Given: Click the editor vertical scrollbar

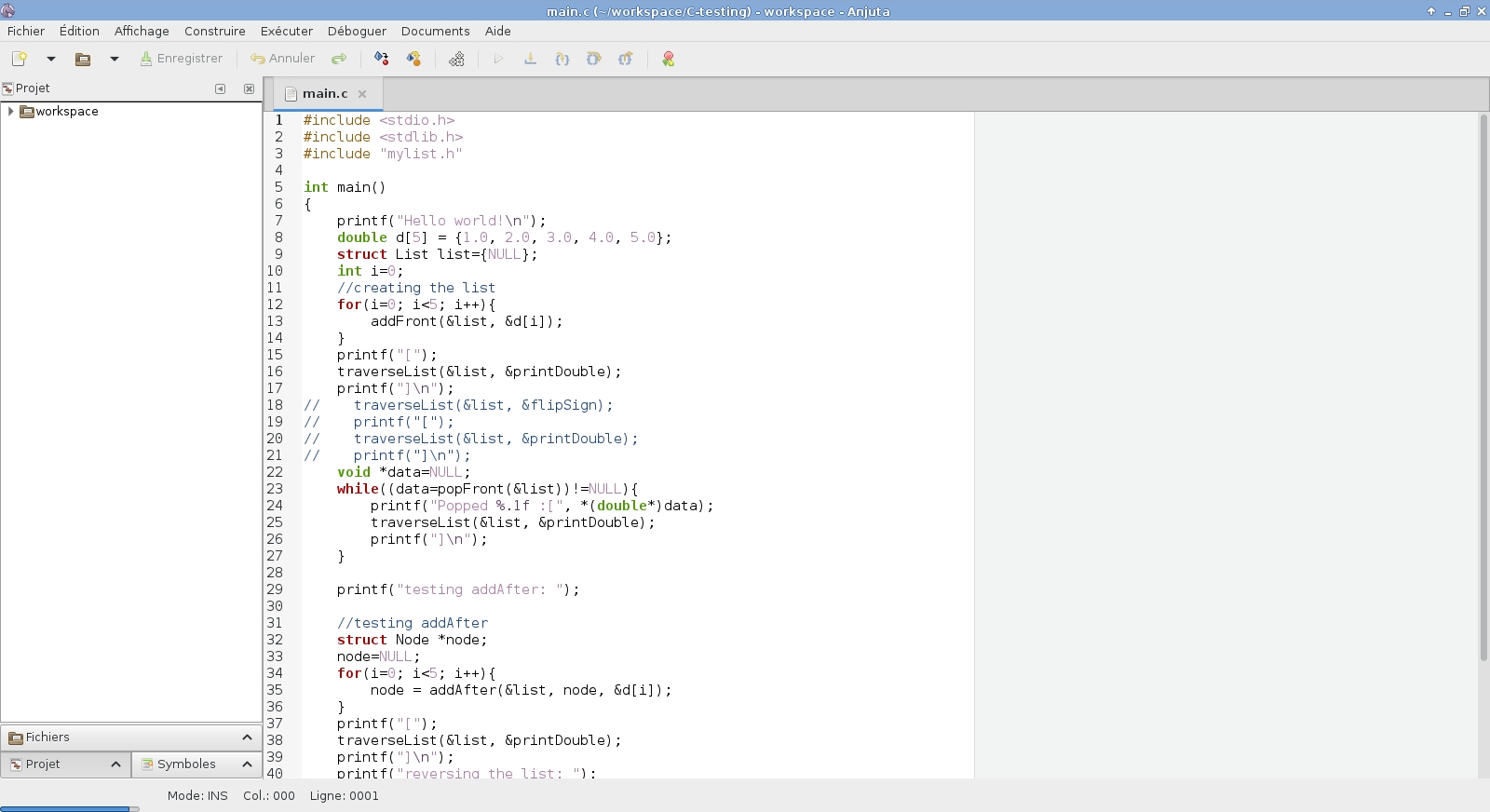Looking at the screenshot, I should tap(1483, 387).
